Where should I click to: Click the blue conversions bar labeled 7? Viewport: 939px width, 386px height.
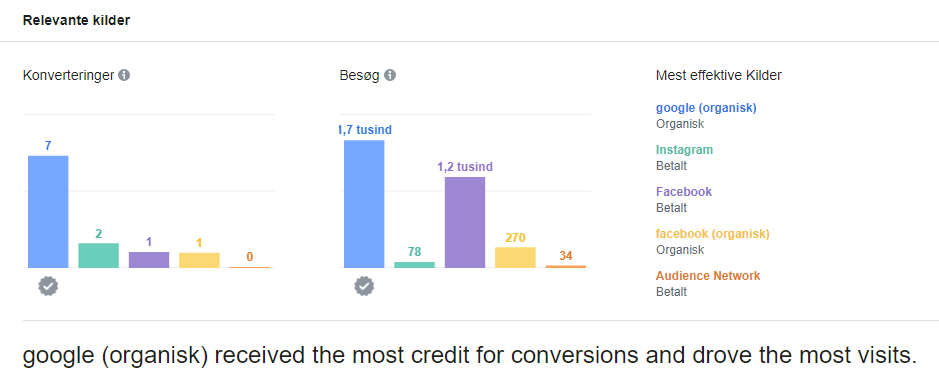point(49,212)
